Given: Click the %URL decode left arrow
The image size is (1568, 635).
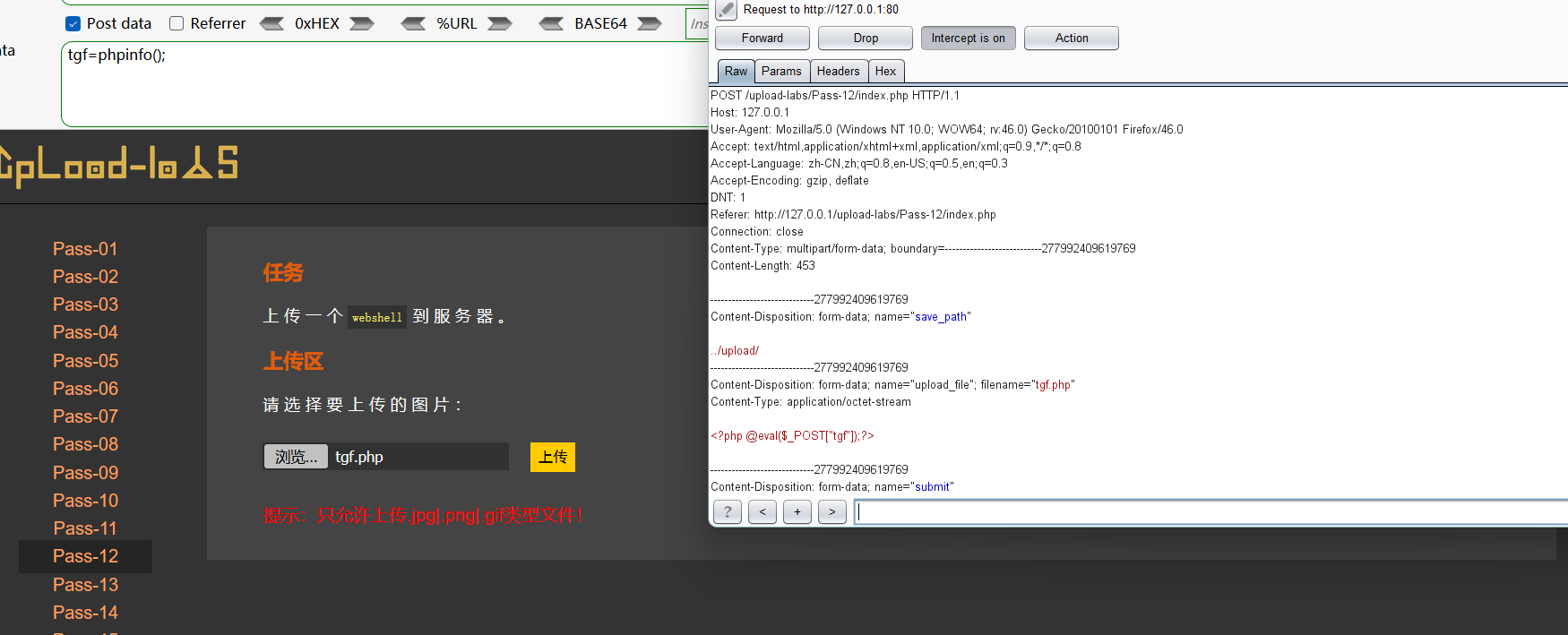Looking at the screenshot, I should click(413, 23).
